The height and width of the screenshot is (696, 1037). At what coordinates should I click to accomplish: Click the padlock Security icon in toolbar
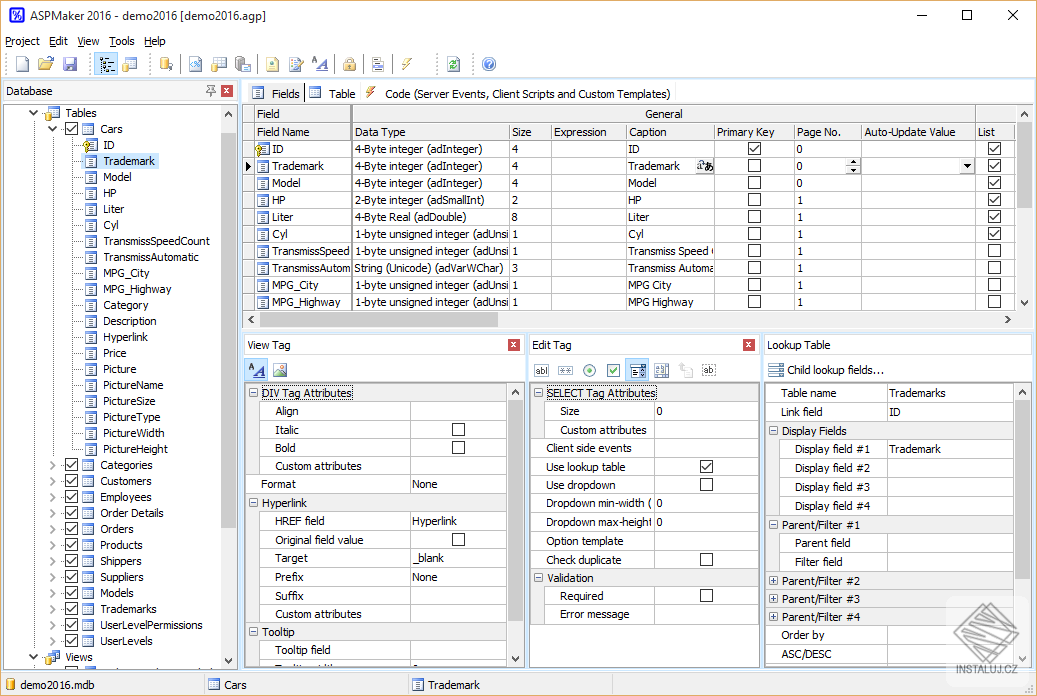coord(349,64)
